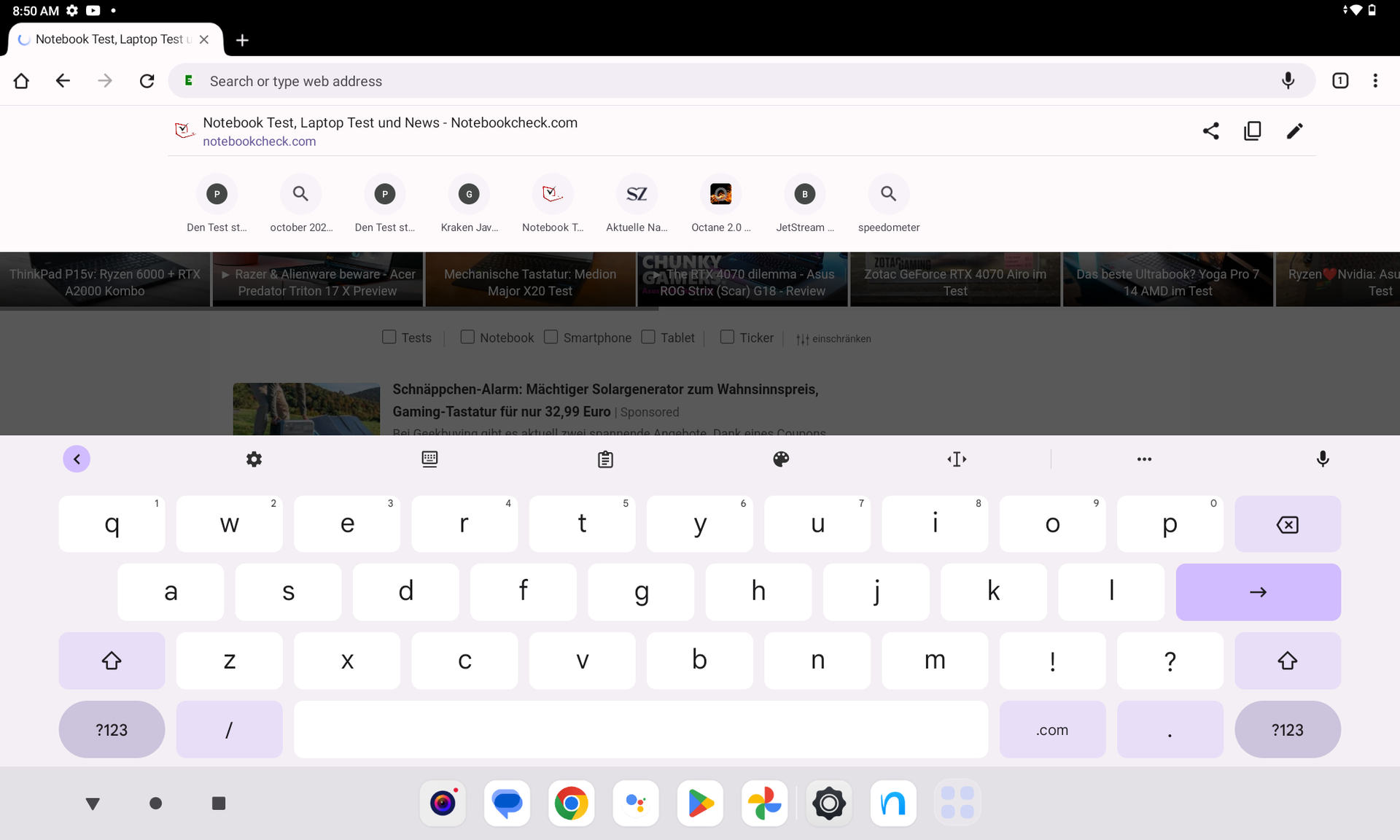Open keyboard theme palette
The image size is (1400, 840).
[x=781, y=459]
